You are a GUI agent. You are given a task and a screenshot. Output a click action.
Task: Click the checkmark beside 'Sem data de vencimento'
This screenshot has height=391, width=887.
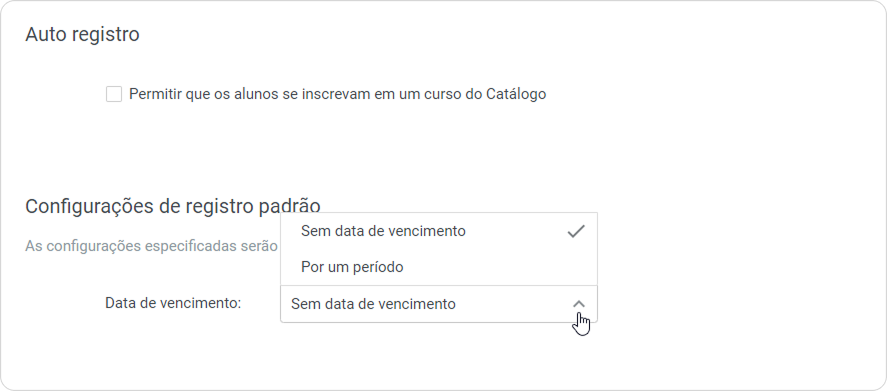pos(575,231)
